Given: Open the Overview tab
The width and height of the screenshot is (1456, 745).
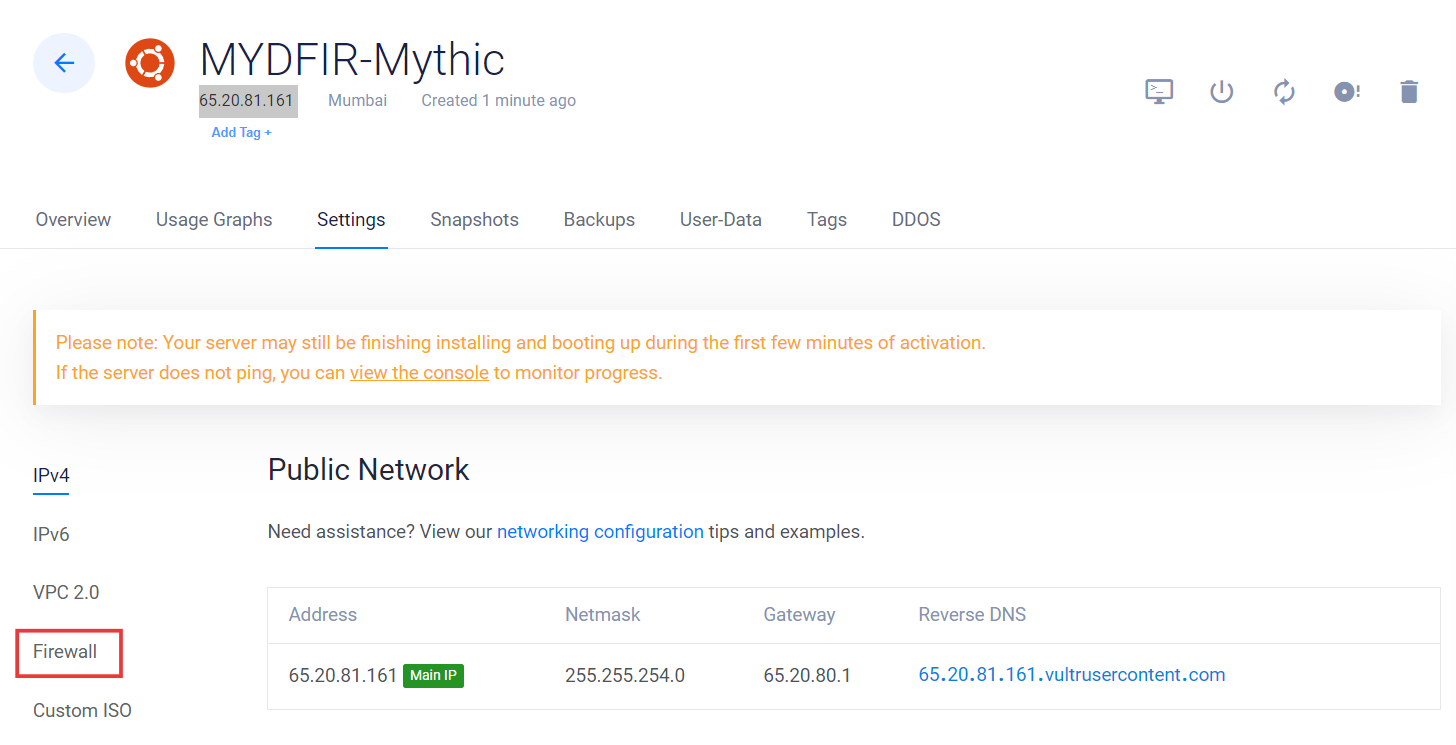Looking at the screenshot, I should tap(73, 219).
